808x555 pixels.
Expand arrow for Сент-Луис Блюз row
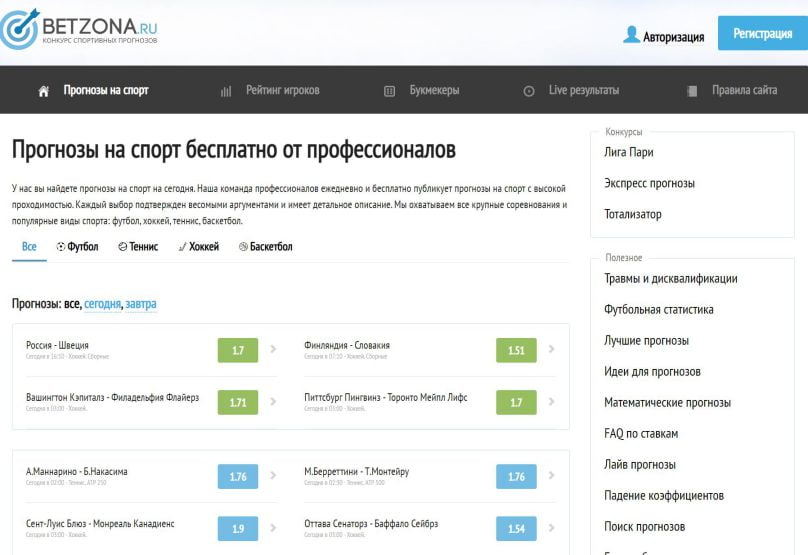[273, 528]
